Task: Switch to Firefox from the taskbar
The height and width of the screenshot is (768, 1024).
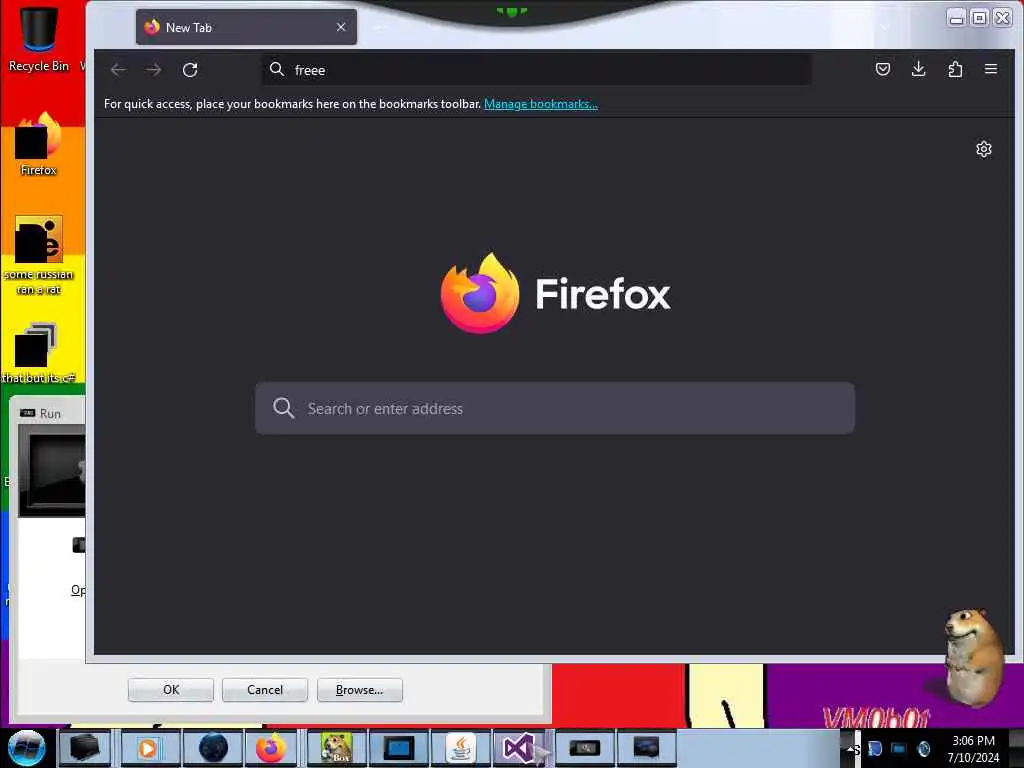Action: coord(270,748)
